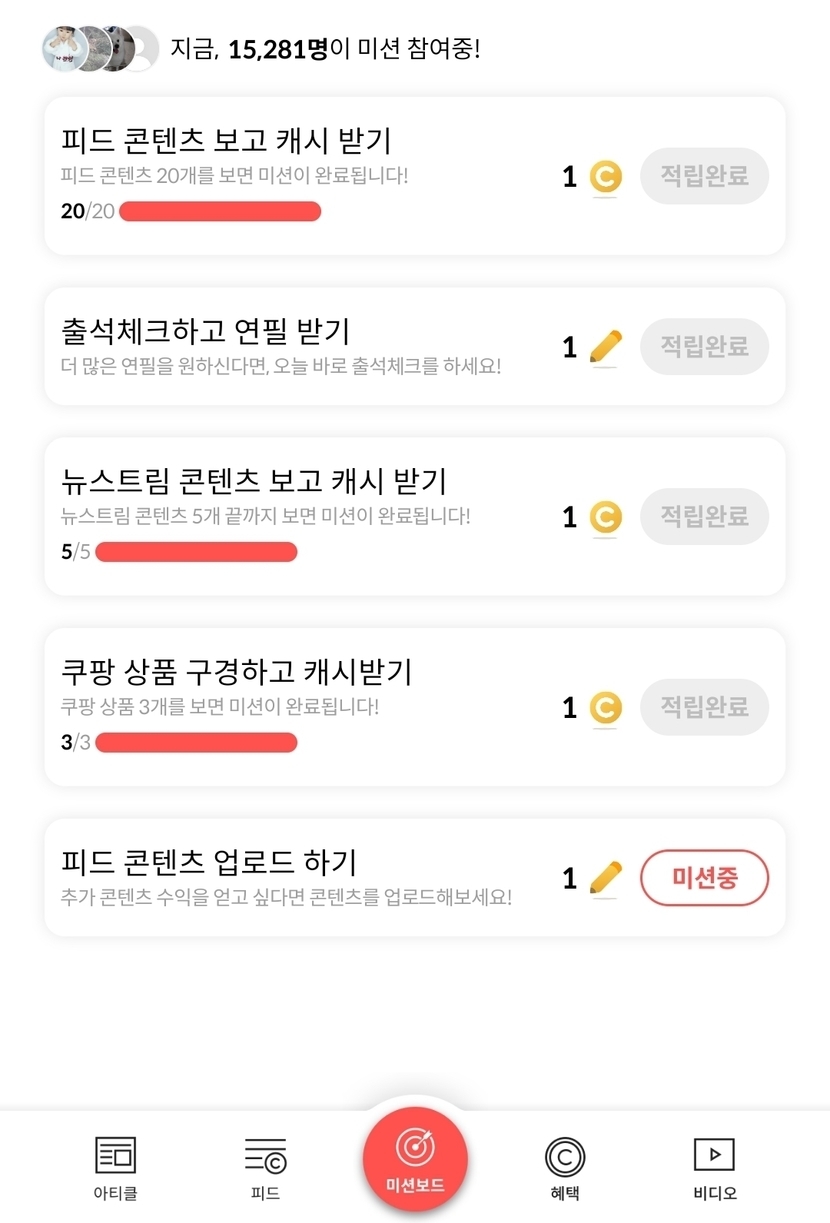Tap pencil icon on 출석체크 mission
This screenshot has width=830, height=1223.
[x=605, y=347]
